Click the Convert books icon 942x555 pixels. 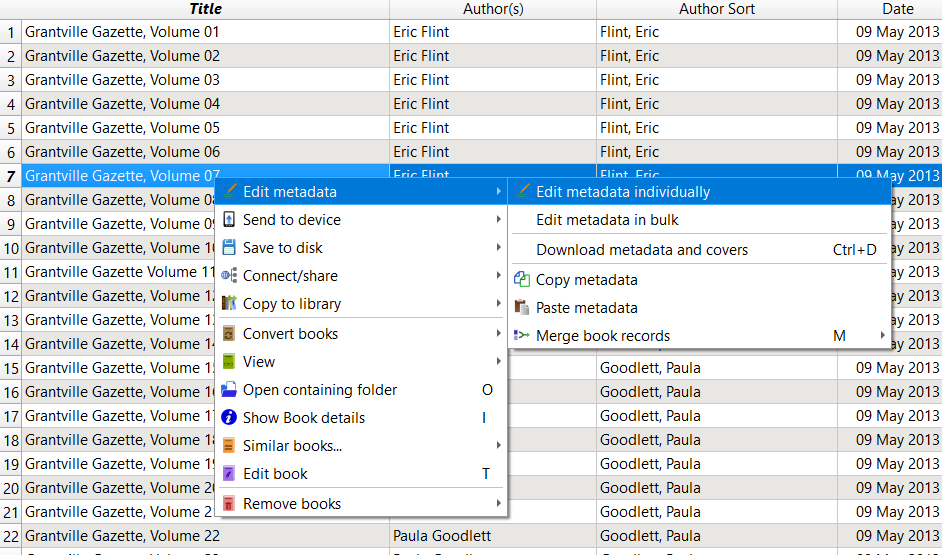click(x=229, y=334)
